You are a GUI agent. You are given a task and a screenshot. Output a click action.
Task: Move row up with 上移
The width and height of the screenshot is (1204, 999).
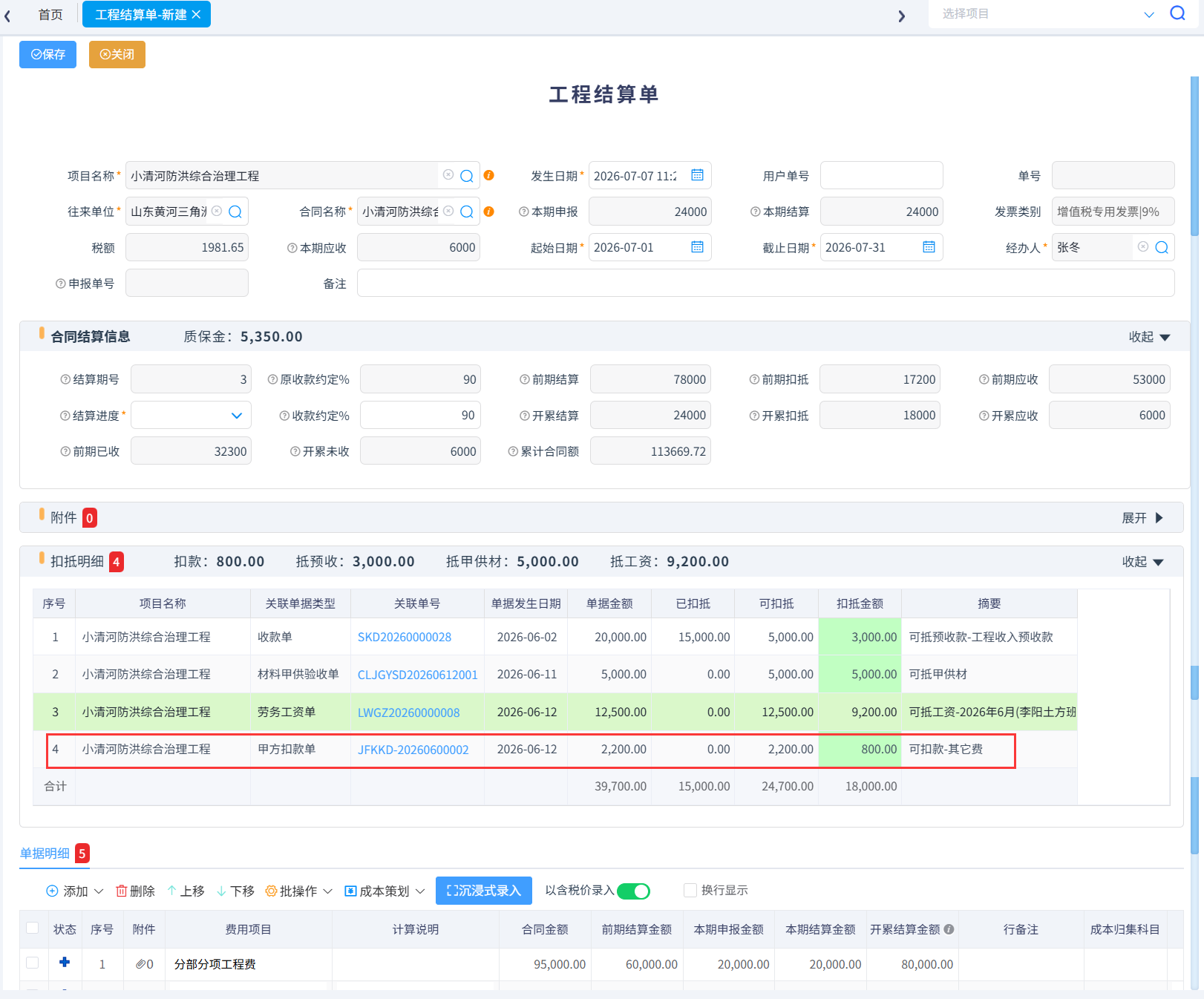(186, 891)
